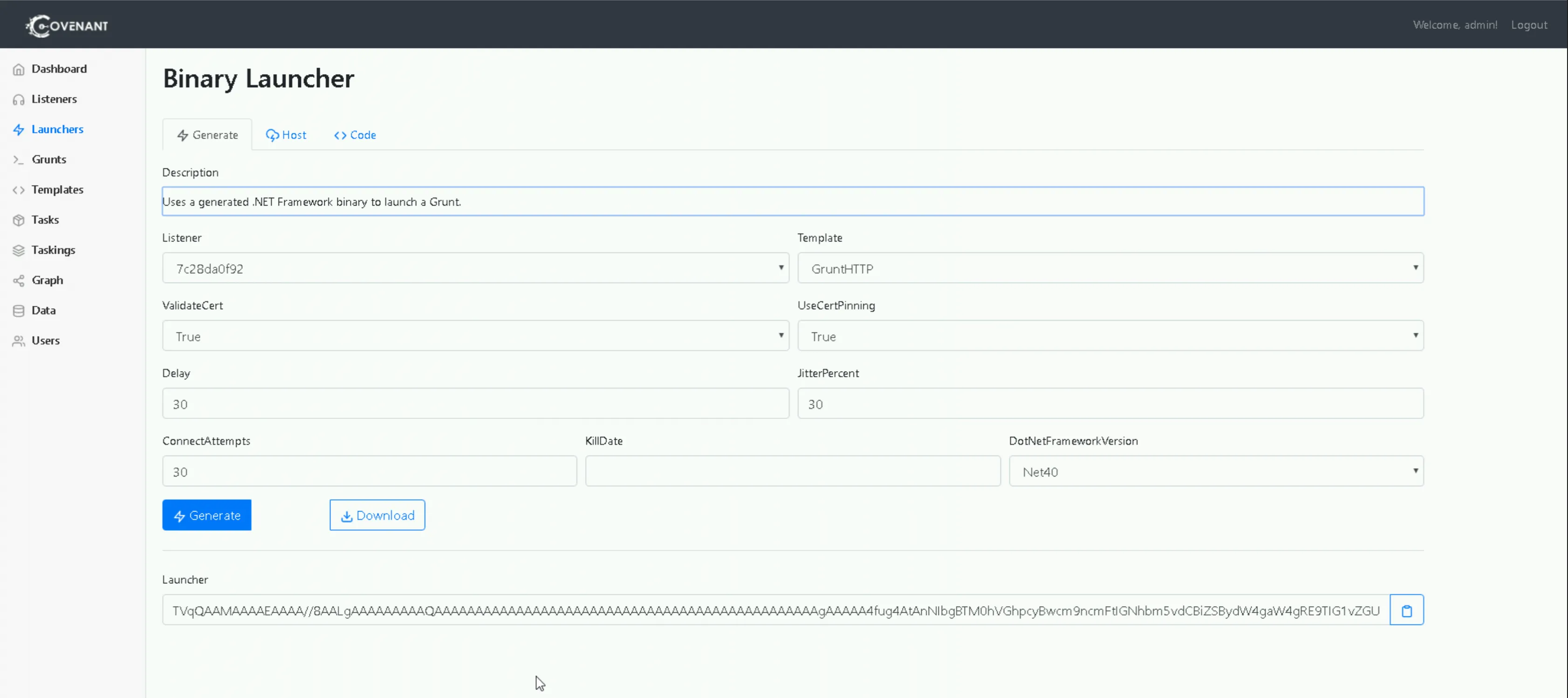This screenshot has height=698, width=1568.
Task: Click the empty KillDate field
Action: pyautogui.click(x=793, y=471)
